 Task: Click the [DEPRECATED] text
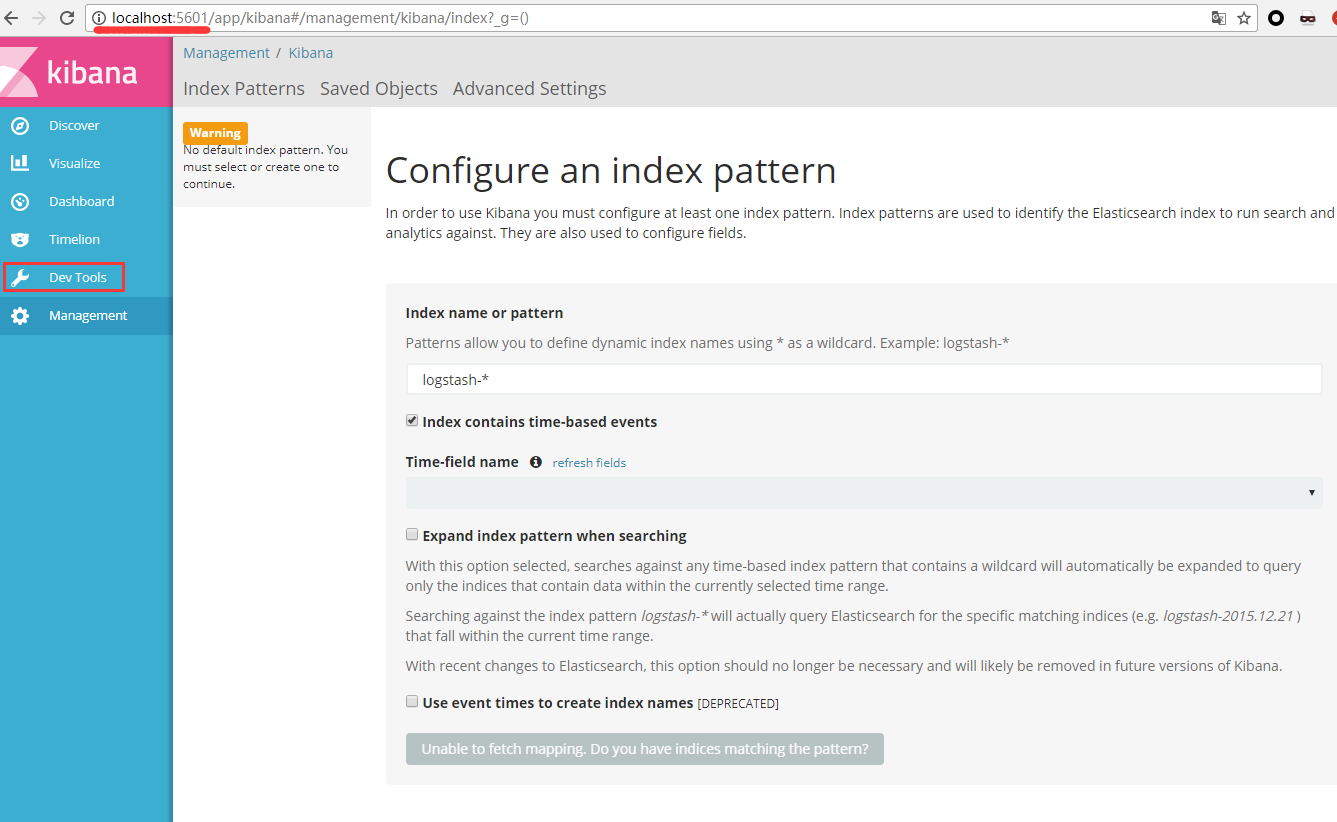[738, 704]
